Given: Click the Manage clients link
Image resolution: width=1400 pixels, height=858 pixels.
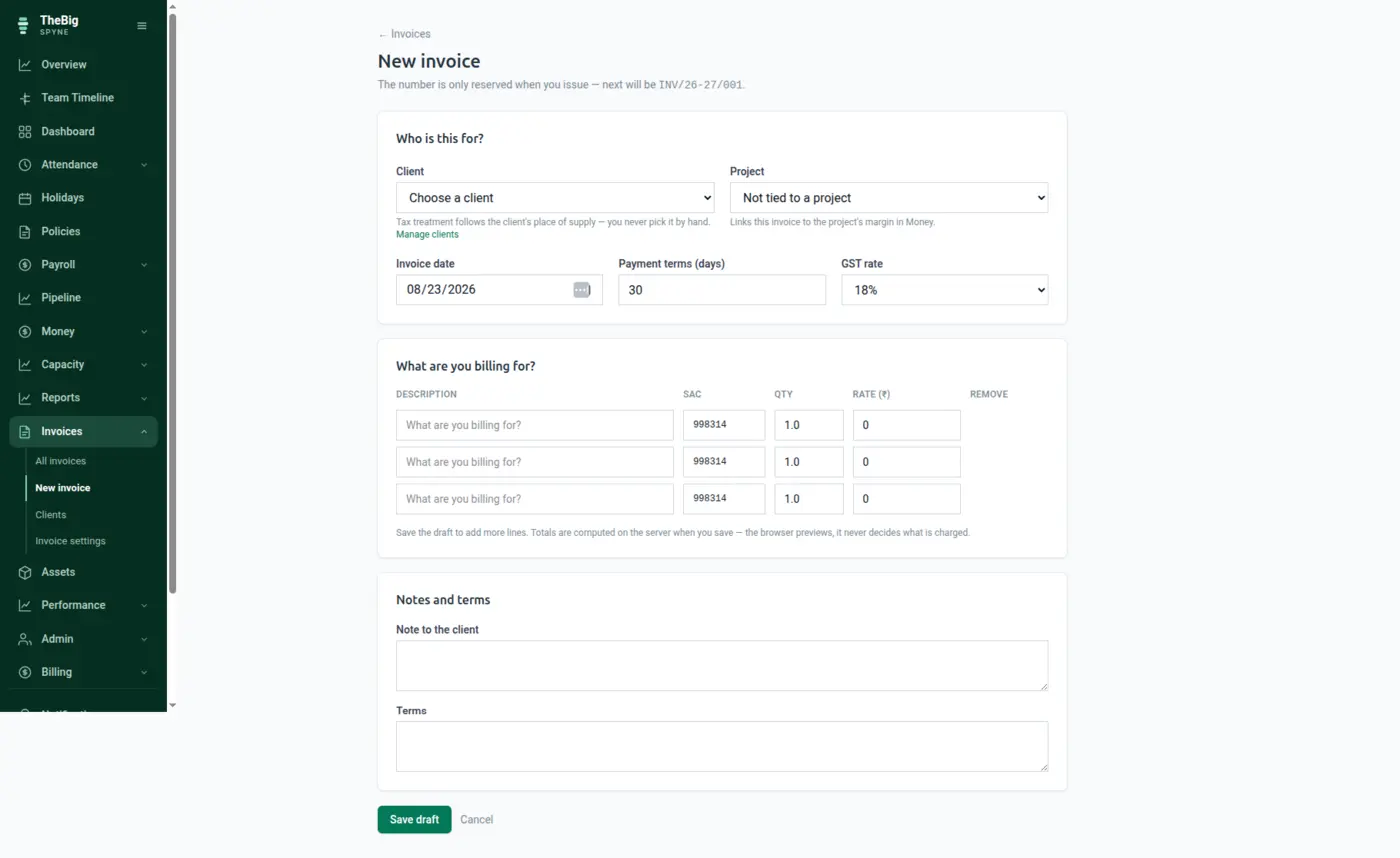Looking at the screenshot, I should click(427, 235).
